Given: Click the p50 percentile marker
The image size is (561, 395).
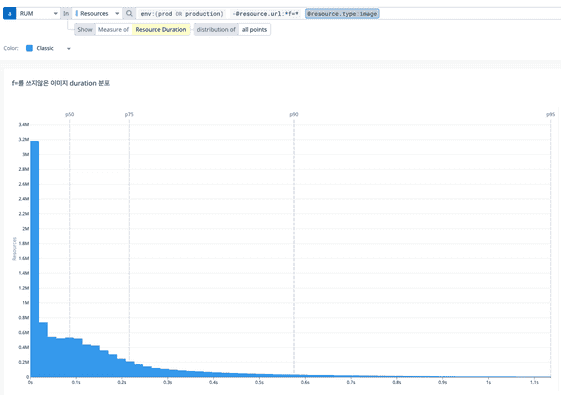Looking at the screenshot, I should 69,114.
